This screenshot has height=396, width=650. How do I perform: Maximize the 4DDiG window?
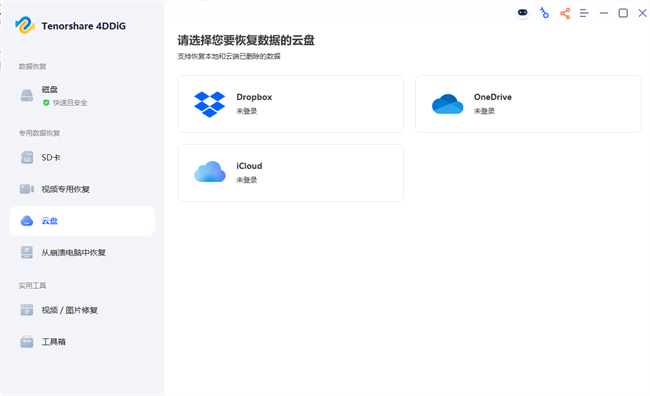623,13
